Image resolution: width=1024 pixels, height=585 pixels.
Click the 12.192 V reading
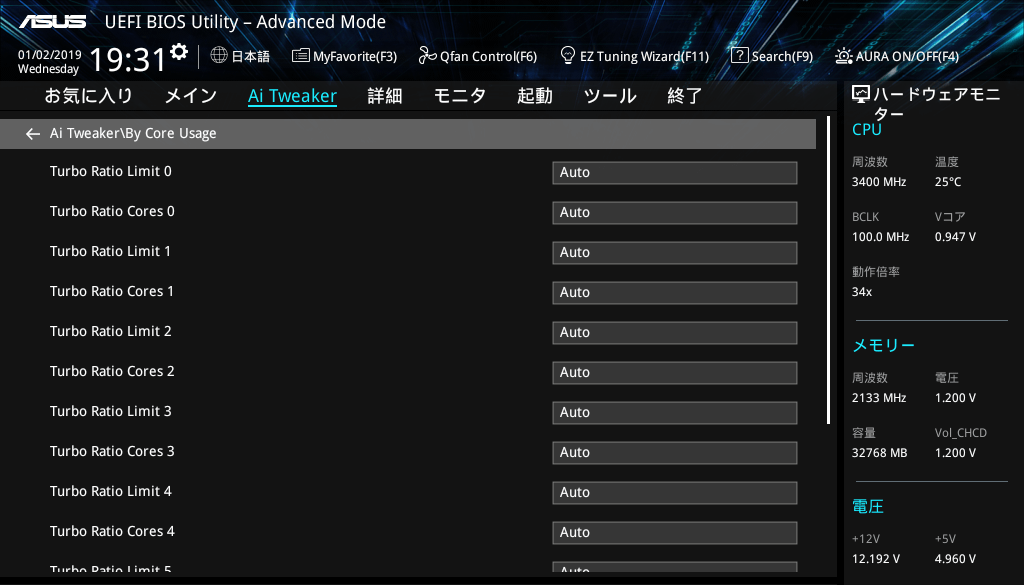click(876, 559)
